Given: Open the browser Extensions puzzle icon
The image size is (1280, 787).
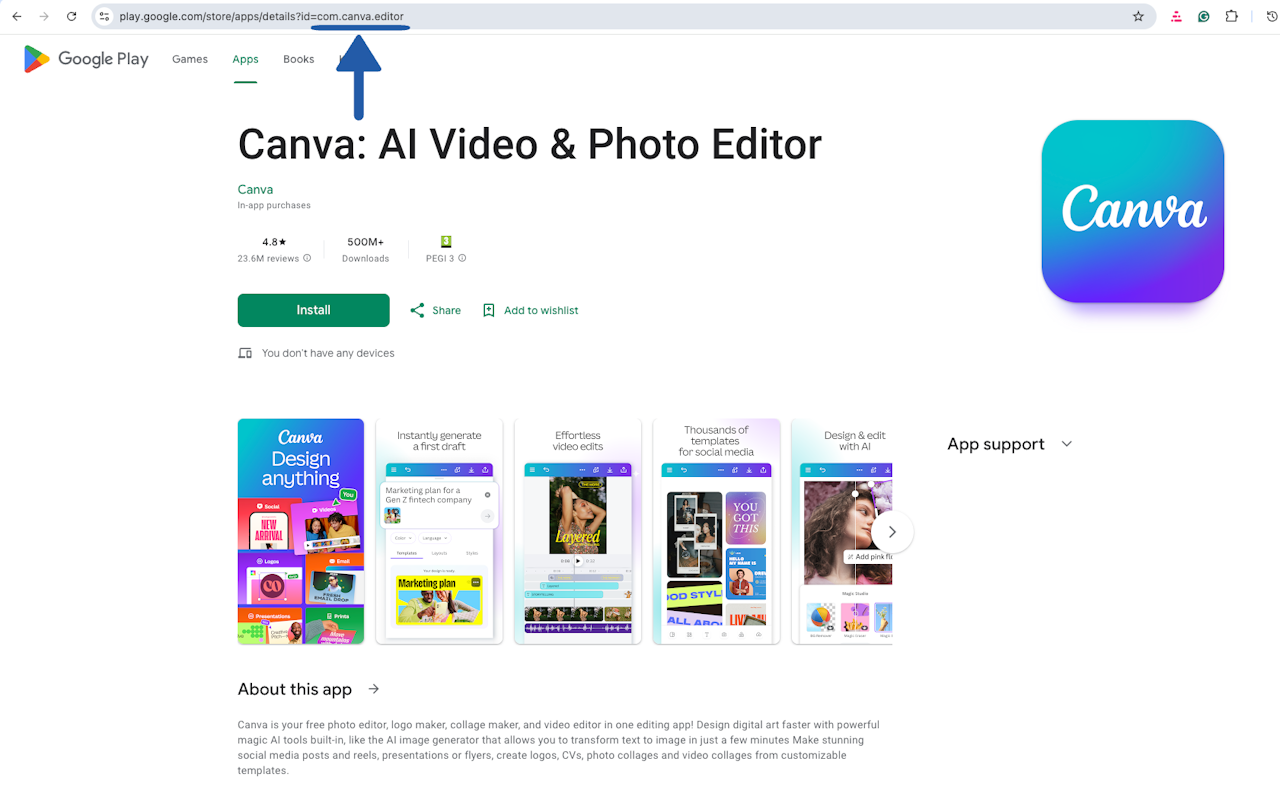Looking at the screenshot, I should click(x=1232, y=16).
